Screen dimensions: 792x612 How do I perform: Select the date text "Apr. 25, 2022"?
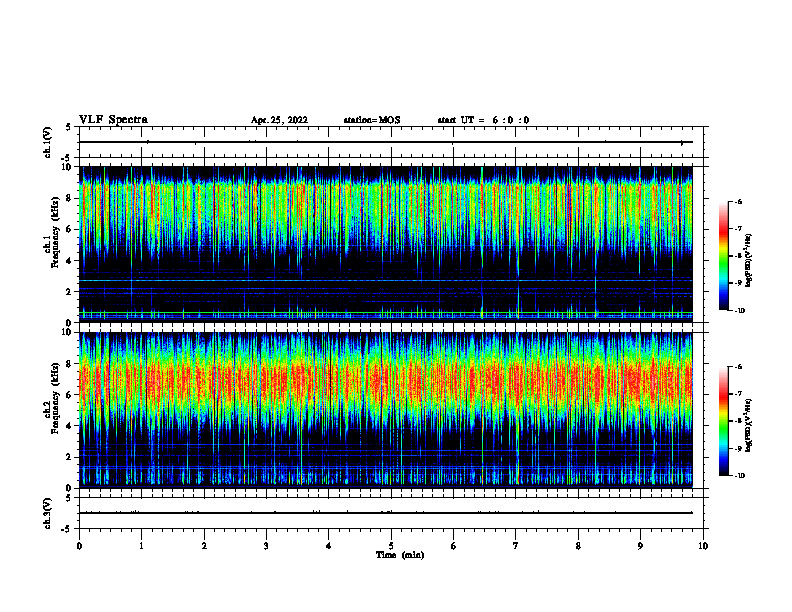[279, 120]
